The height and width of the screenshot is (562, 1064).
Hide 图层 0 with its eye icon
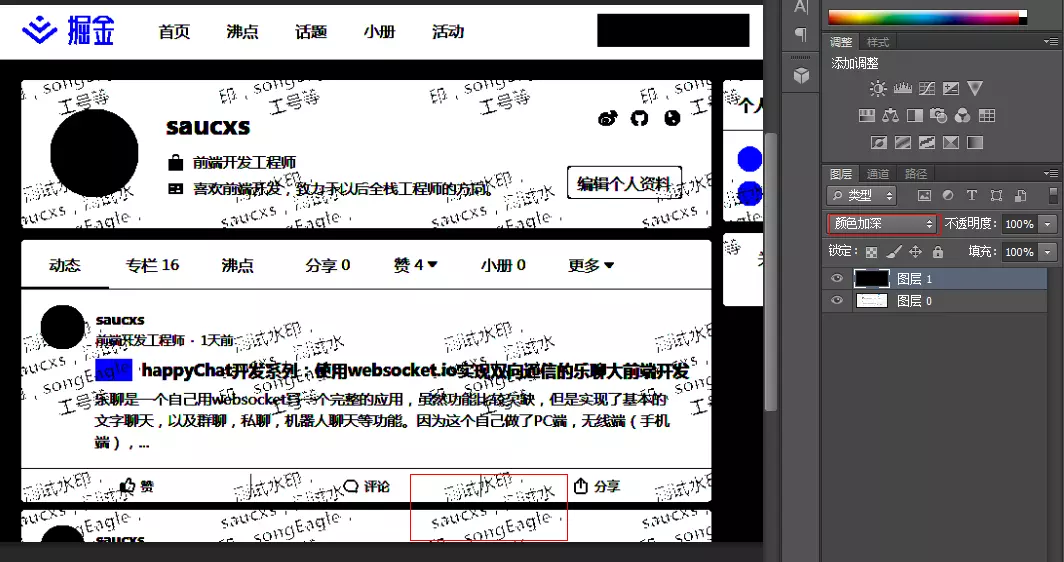point(837,301)
